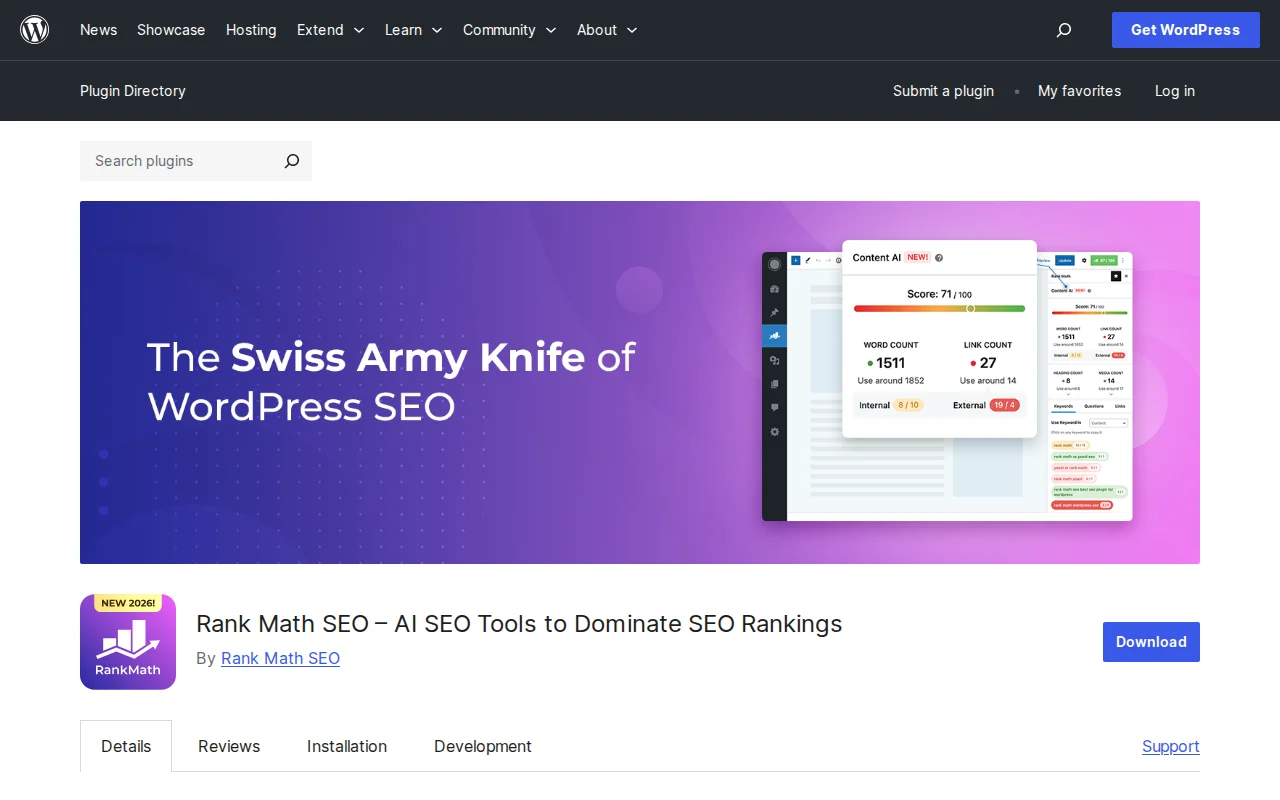The width and height of the screenshot is (1280, 800).
Task: Open the Learn dropdown
Action: coord(413,30)
